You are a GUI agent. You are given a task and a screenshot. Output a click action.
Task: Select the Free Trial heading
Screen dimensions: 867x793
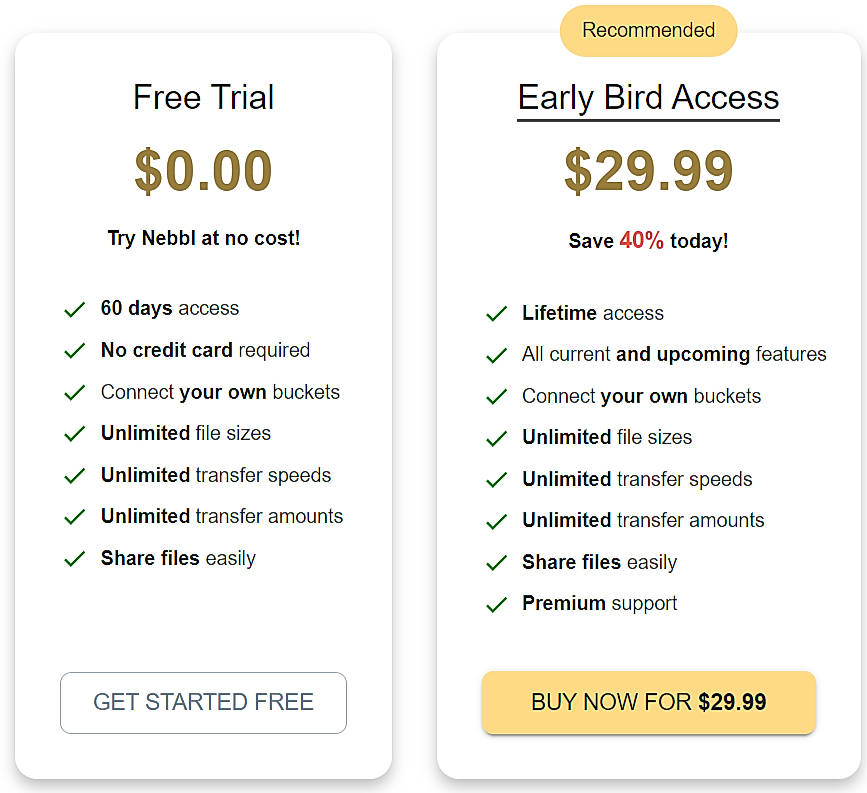coord(203,97)
